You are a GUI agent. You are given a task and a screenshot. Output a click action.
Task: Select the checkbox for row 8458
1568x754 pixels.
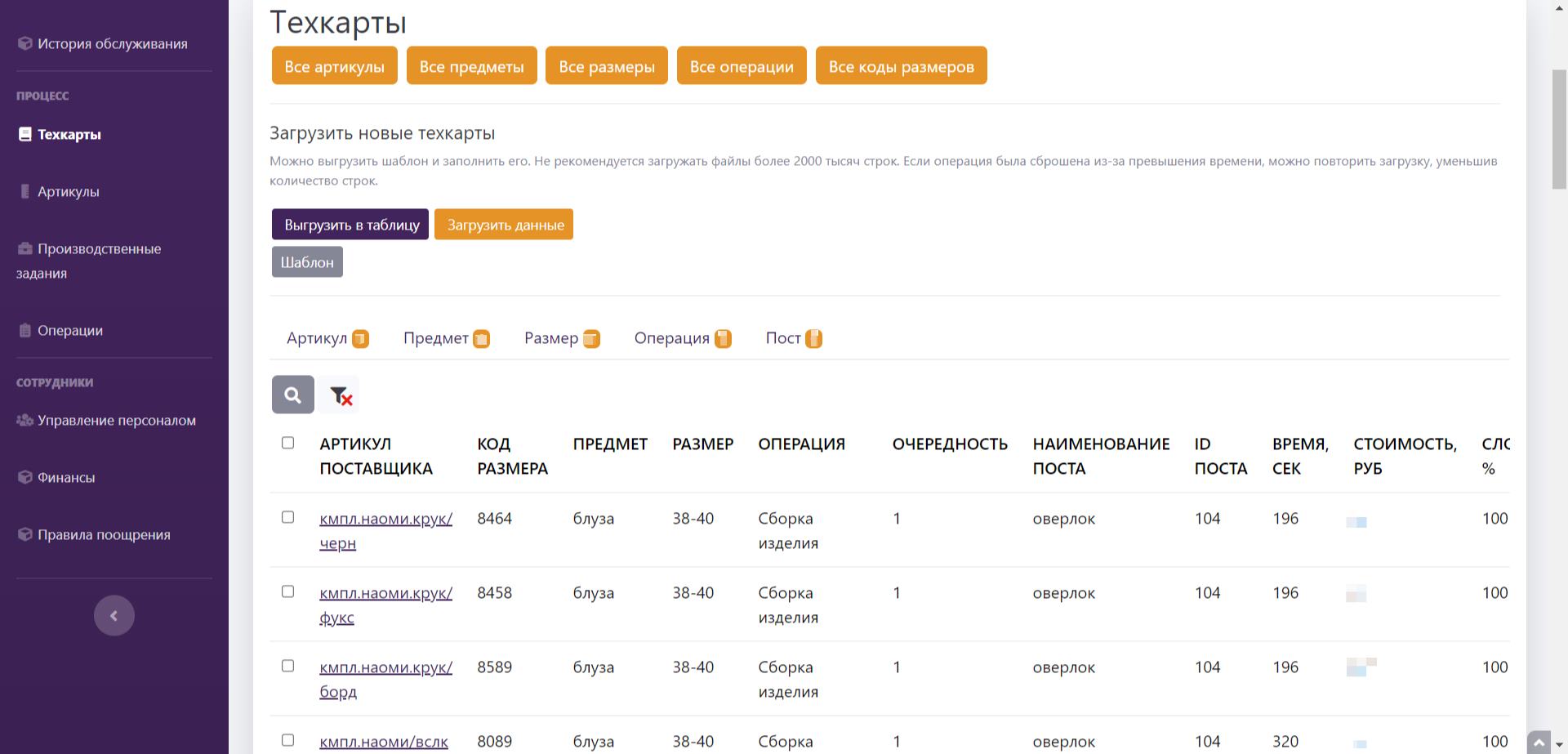coord(287,591)
